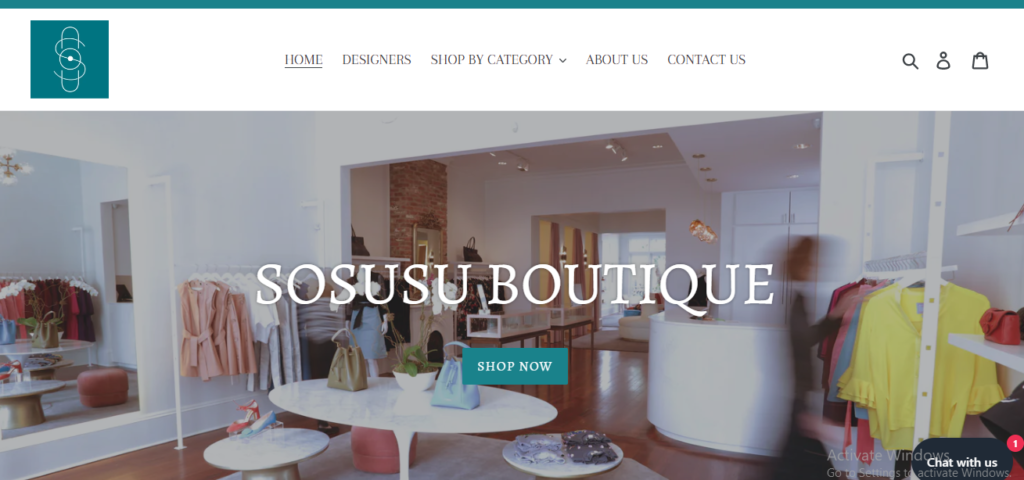Open the Chat with us widget

click(962, 462)
